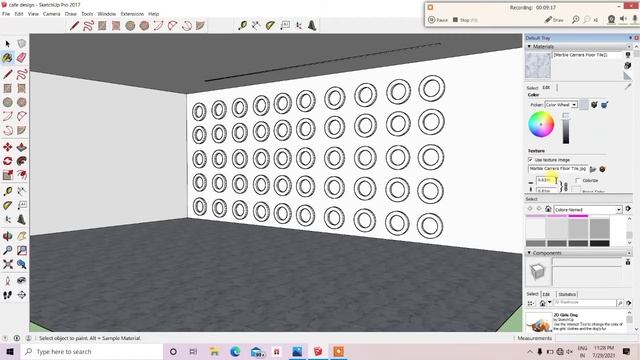This screenshot has height=360, width=640.
Task: Click the texture width input field
Action: tap(546, 180)
